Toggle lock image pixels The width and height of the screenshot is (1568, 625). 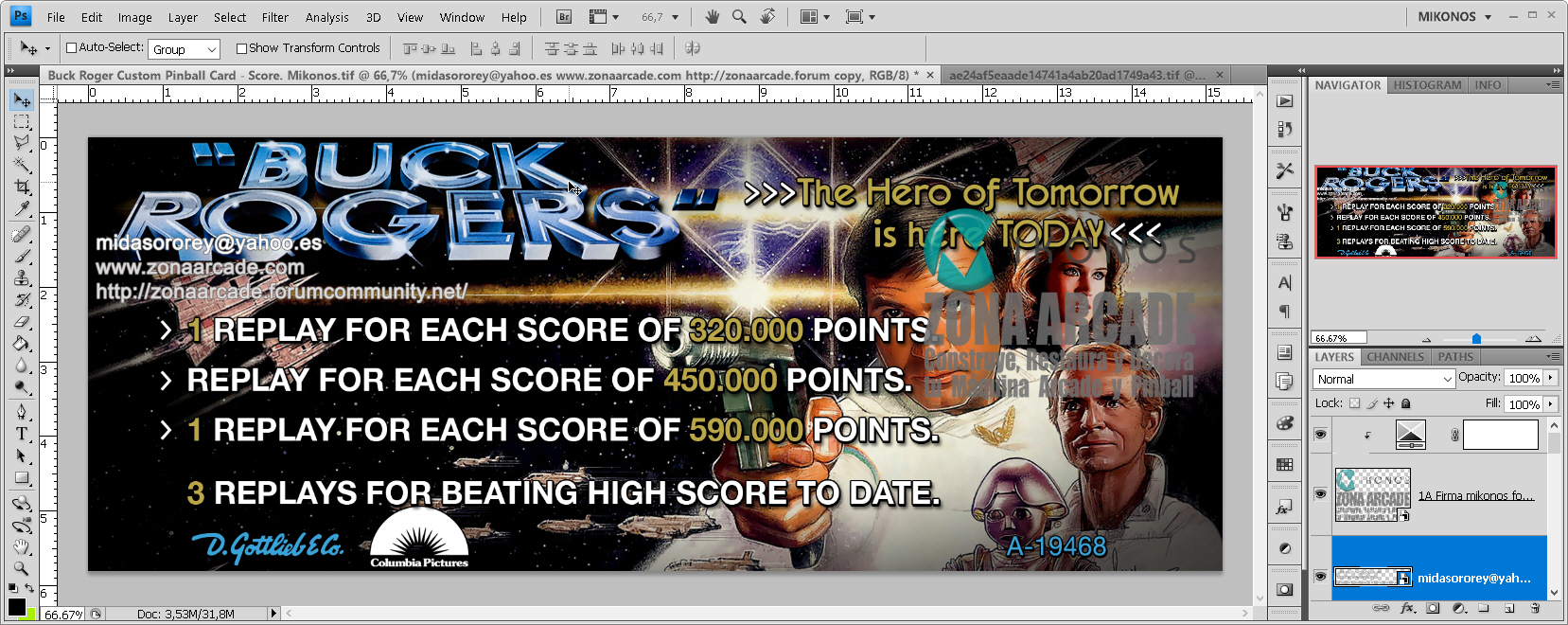[x=1372, y=403]
